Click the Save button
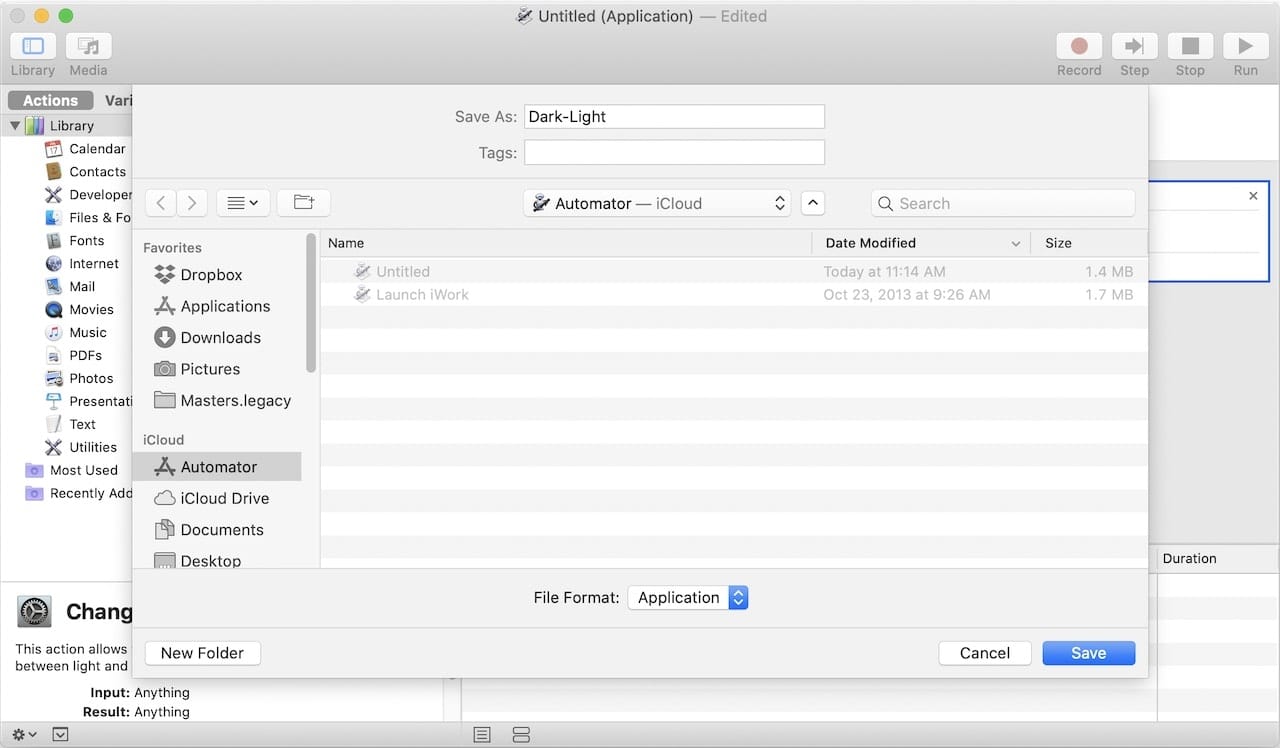Viewport: 1280px width, 748px height. point(1088,653)
